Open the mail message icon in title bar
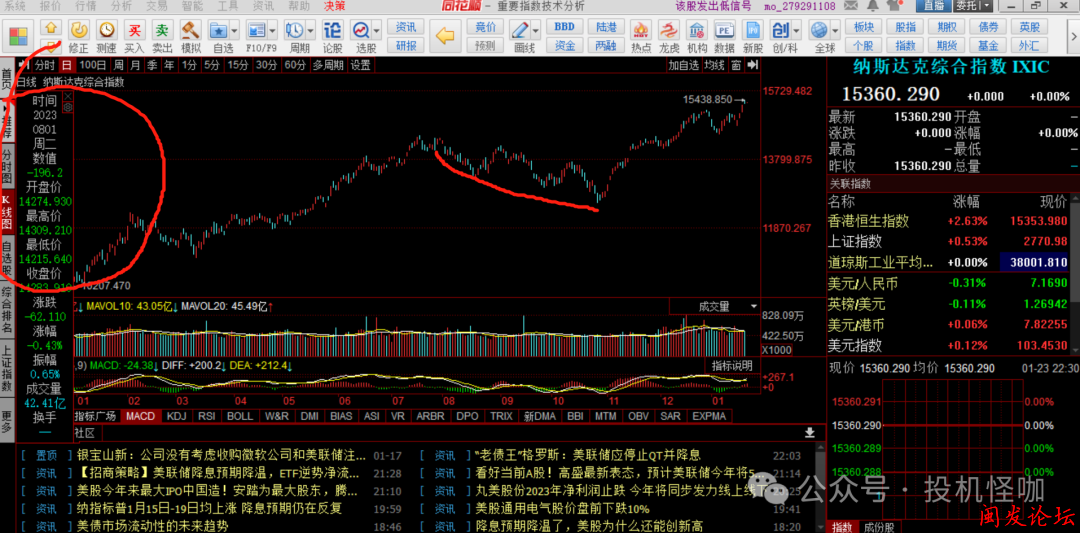The width and height of the screenshot is (1080, 533). point(853,6)
